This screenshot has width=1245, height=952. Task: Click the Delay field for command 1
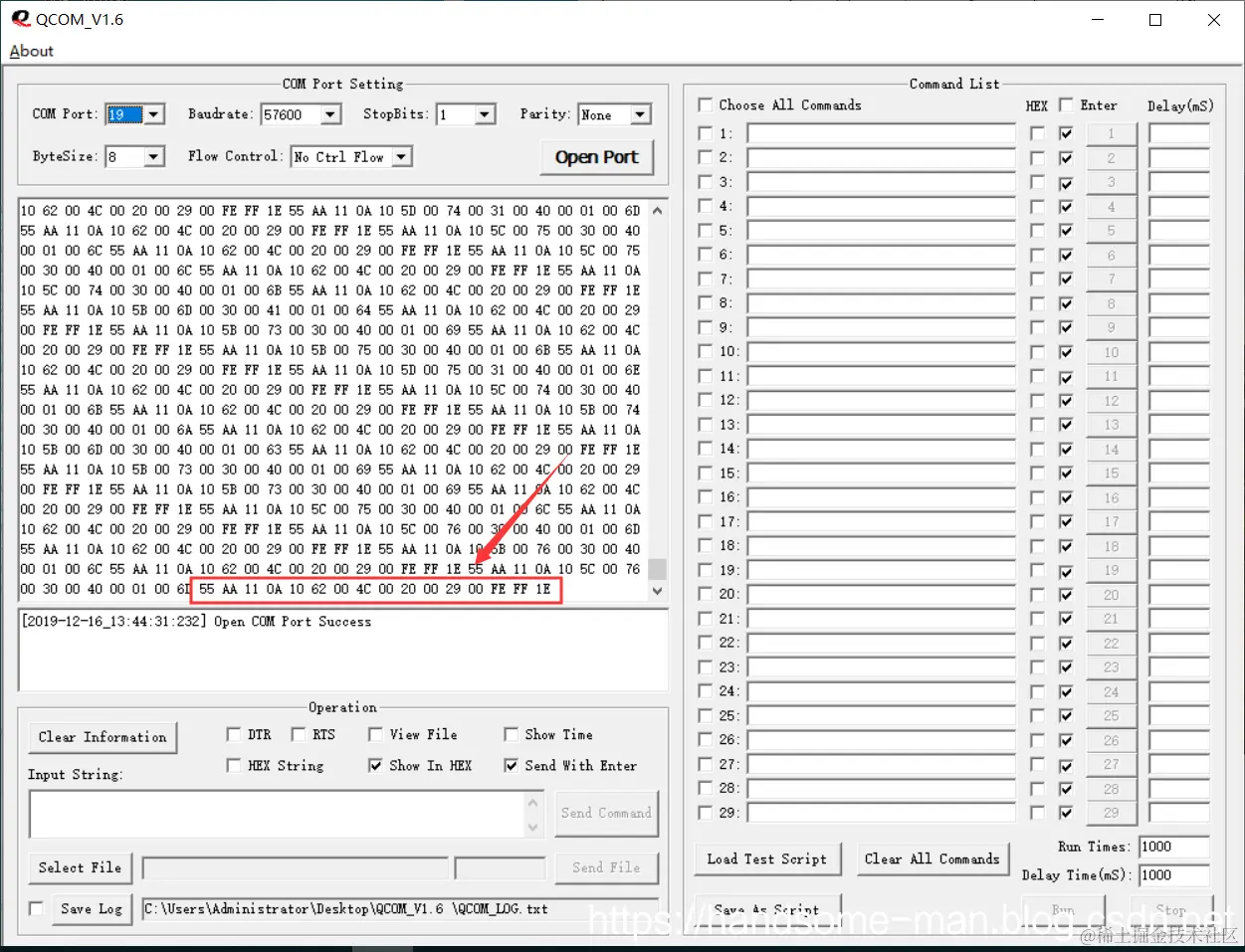click(x=1179, y=133)
